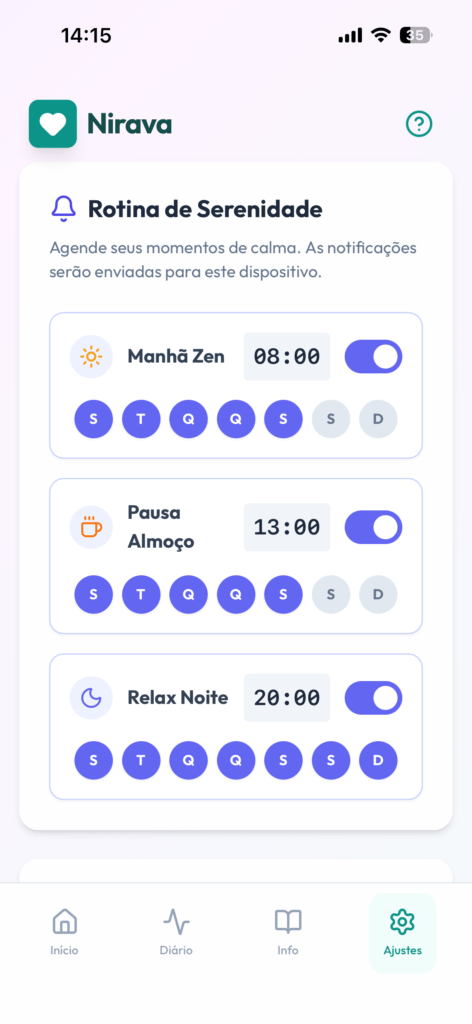Turn off the Pausa Almoço toggle
472x1024 pixels.
373,527
